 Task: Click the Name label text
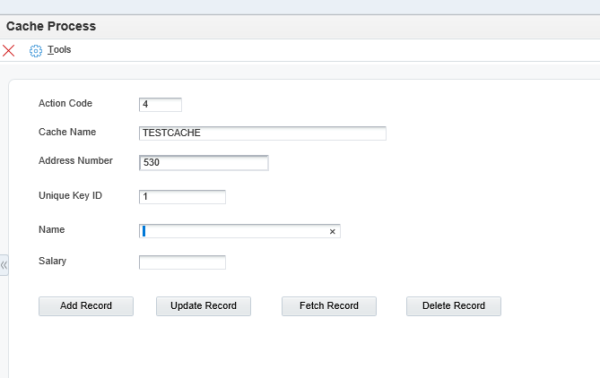pos(52,230)
